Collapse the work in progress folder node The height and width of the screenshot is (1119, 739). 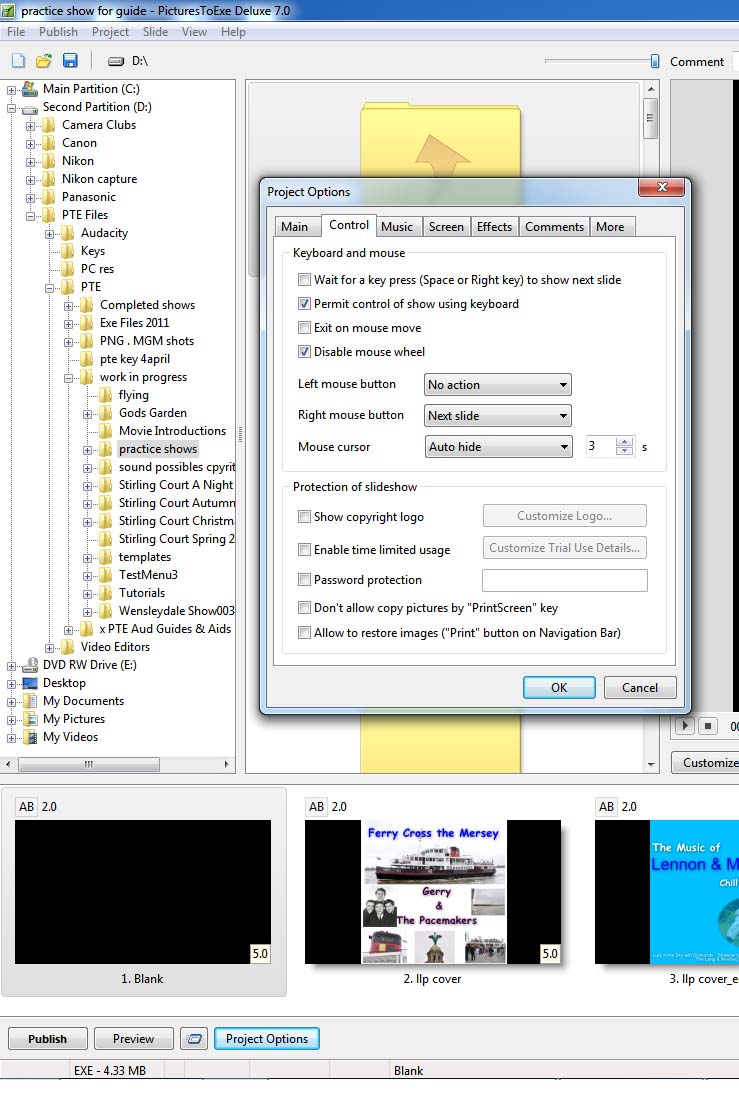(68, 378)
